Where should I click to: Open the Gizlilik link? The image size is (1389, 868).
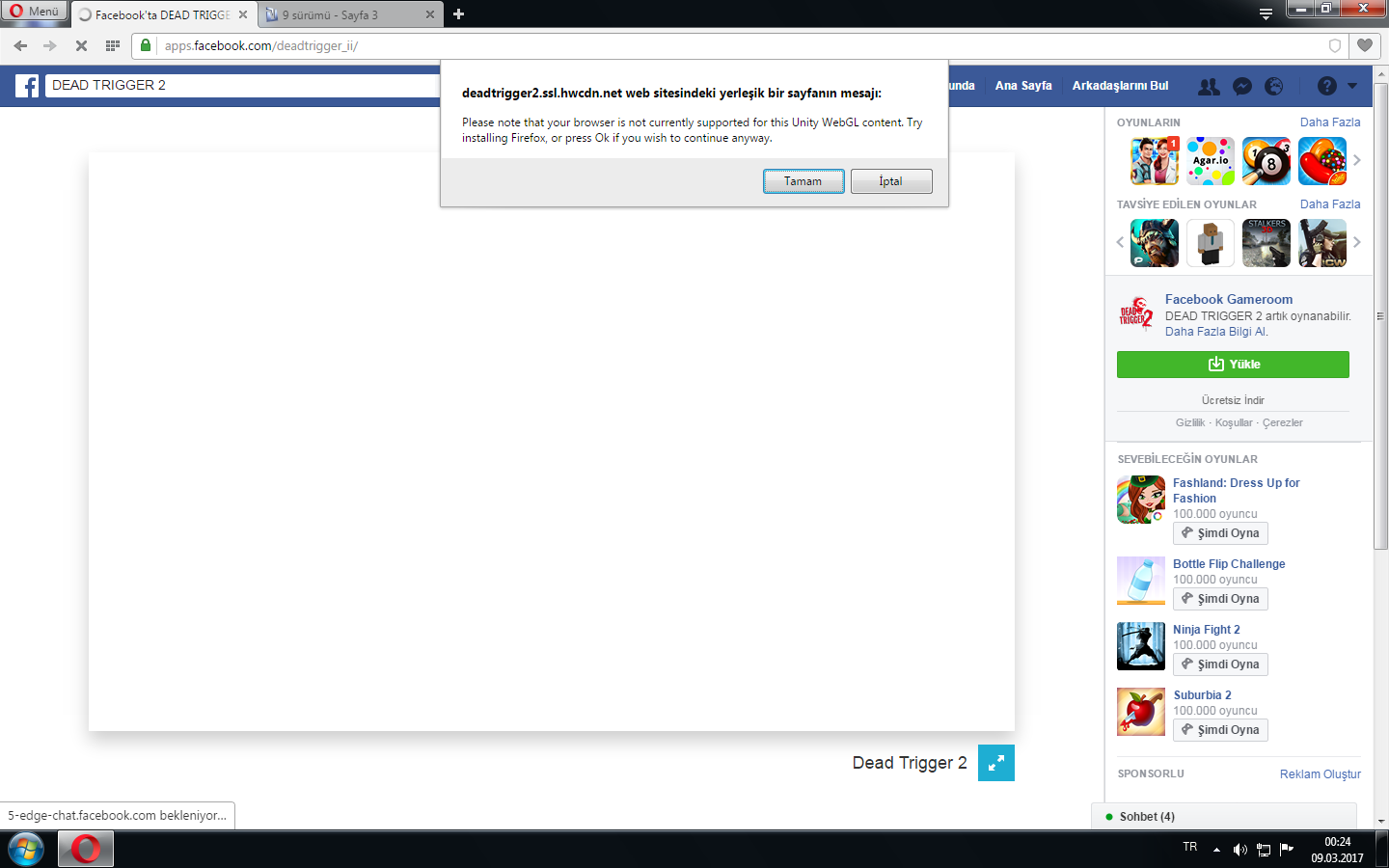[x=1190, y=422]
